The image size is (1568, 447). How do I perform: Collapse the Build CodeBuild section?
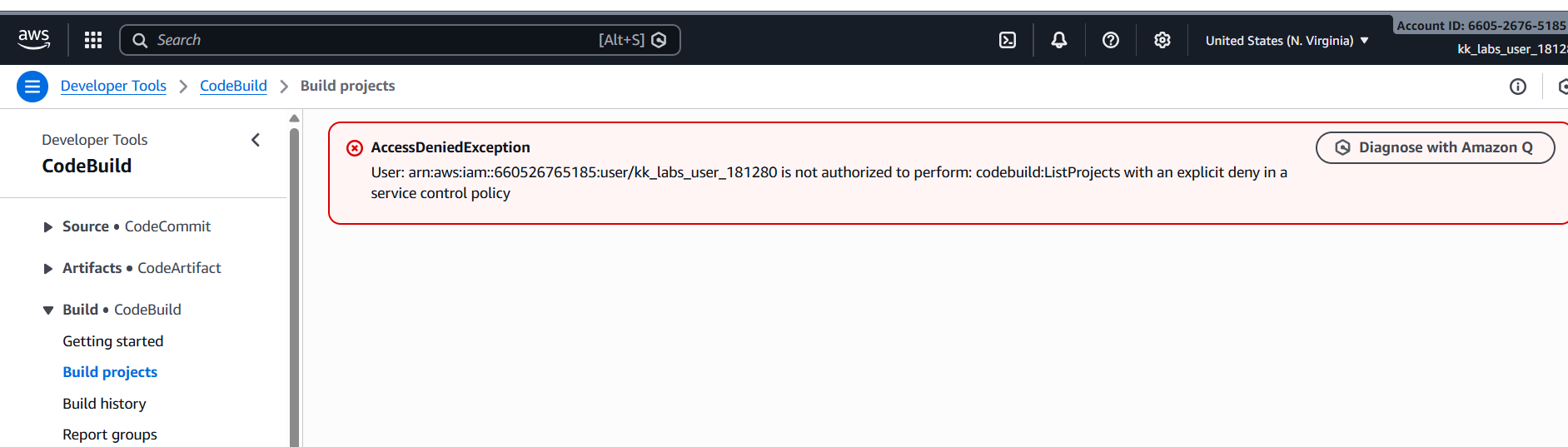48,310
